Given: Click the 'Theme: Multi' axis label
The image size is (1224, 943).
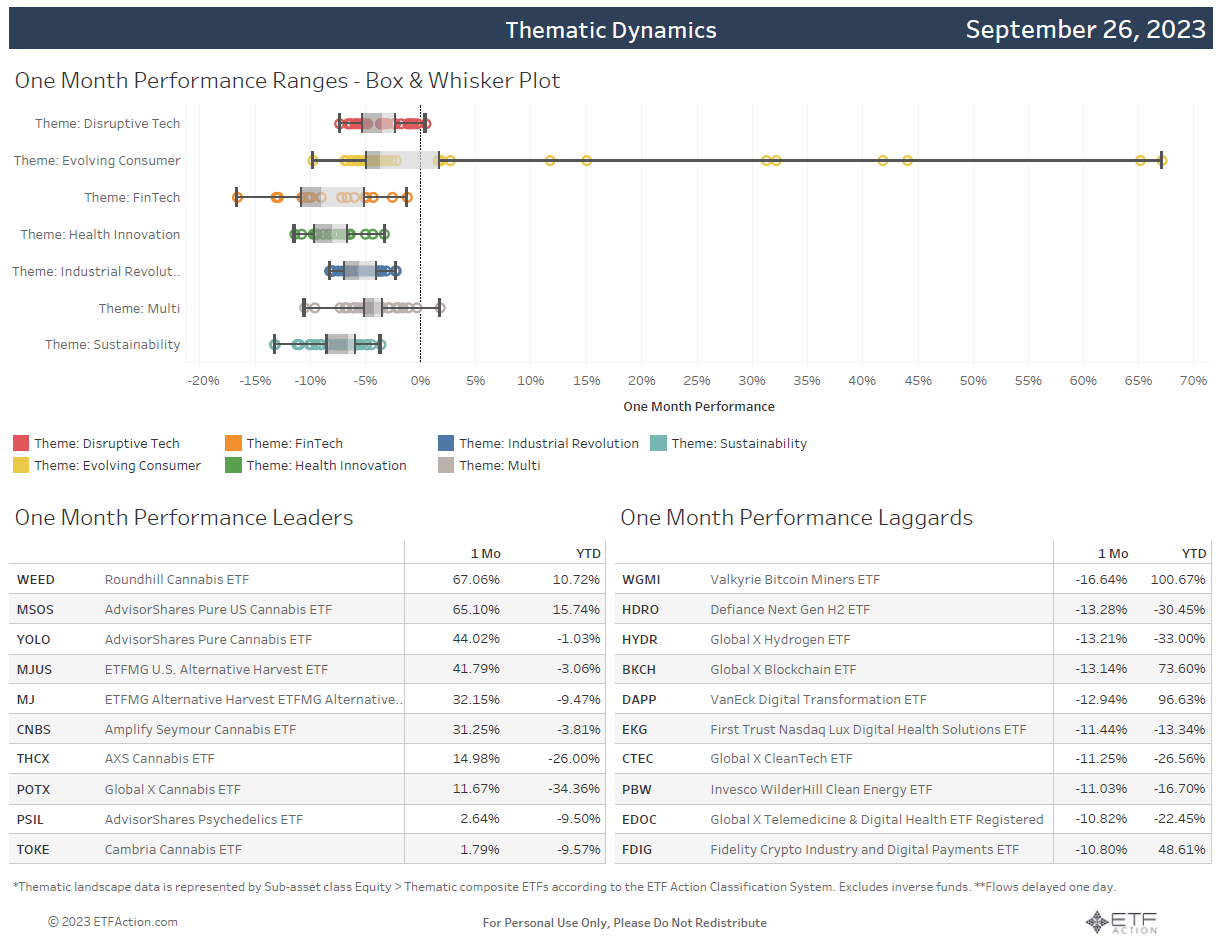Looking at the screenshot, I should click(x=139, y=309).
